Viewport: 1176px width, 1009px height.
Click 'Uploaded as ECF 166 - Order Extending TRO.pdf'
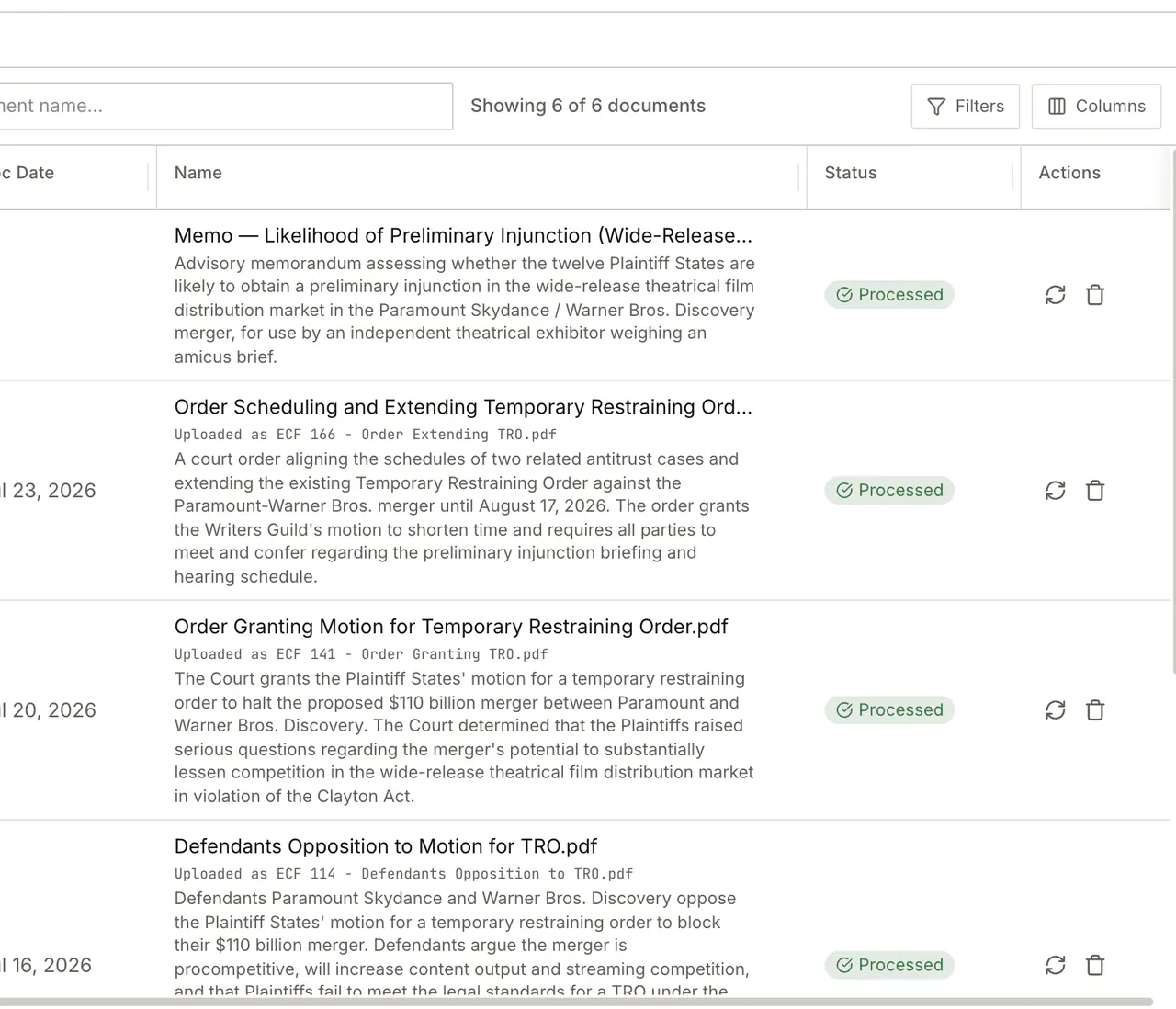click(366, 435)
